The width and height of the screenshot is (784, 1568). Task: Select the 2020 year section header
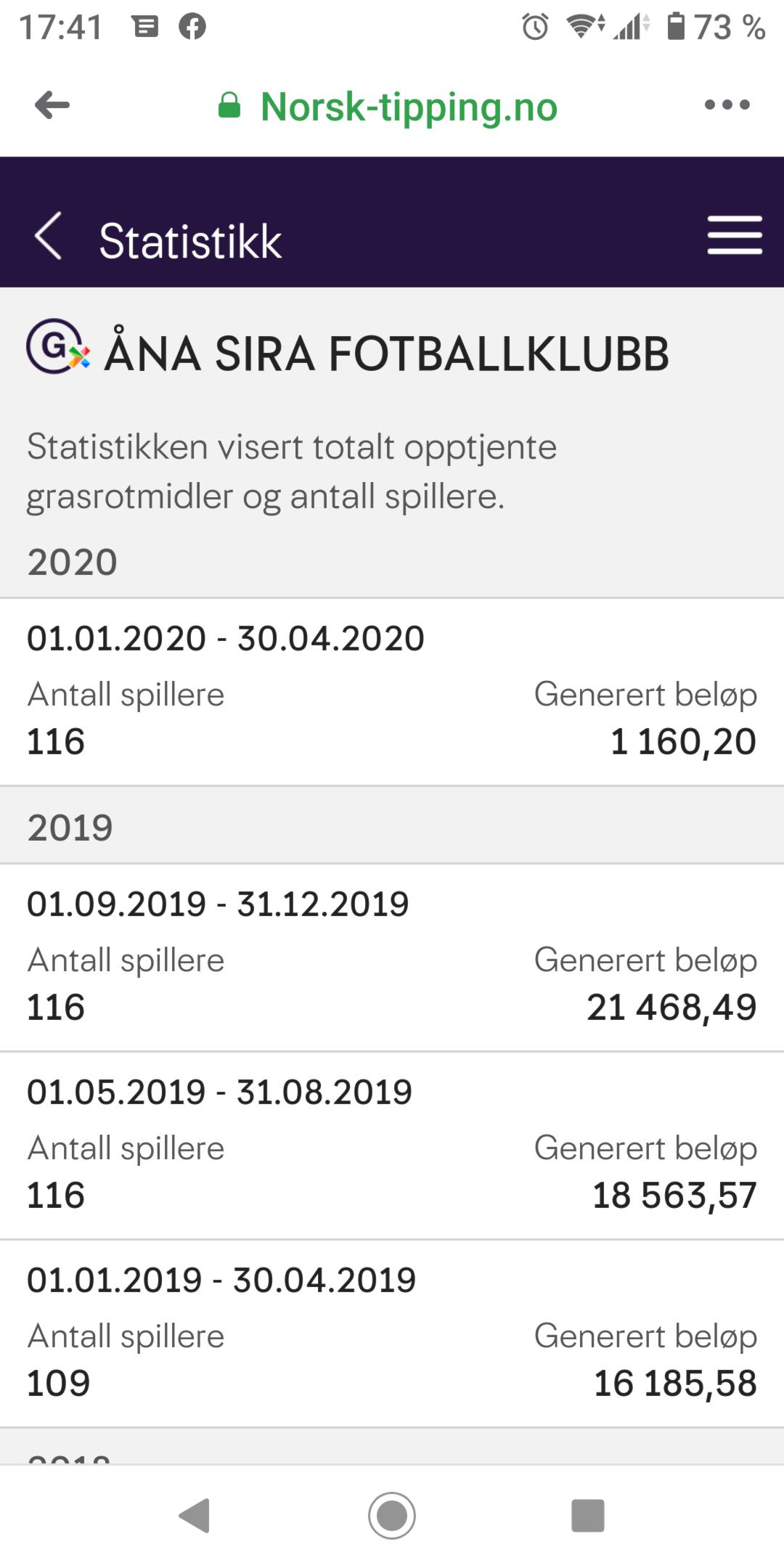click(73, 563)
